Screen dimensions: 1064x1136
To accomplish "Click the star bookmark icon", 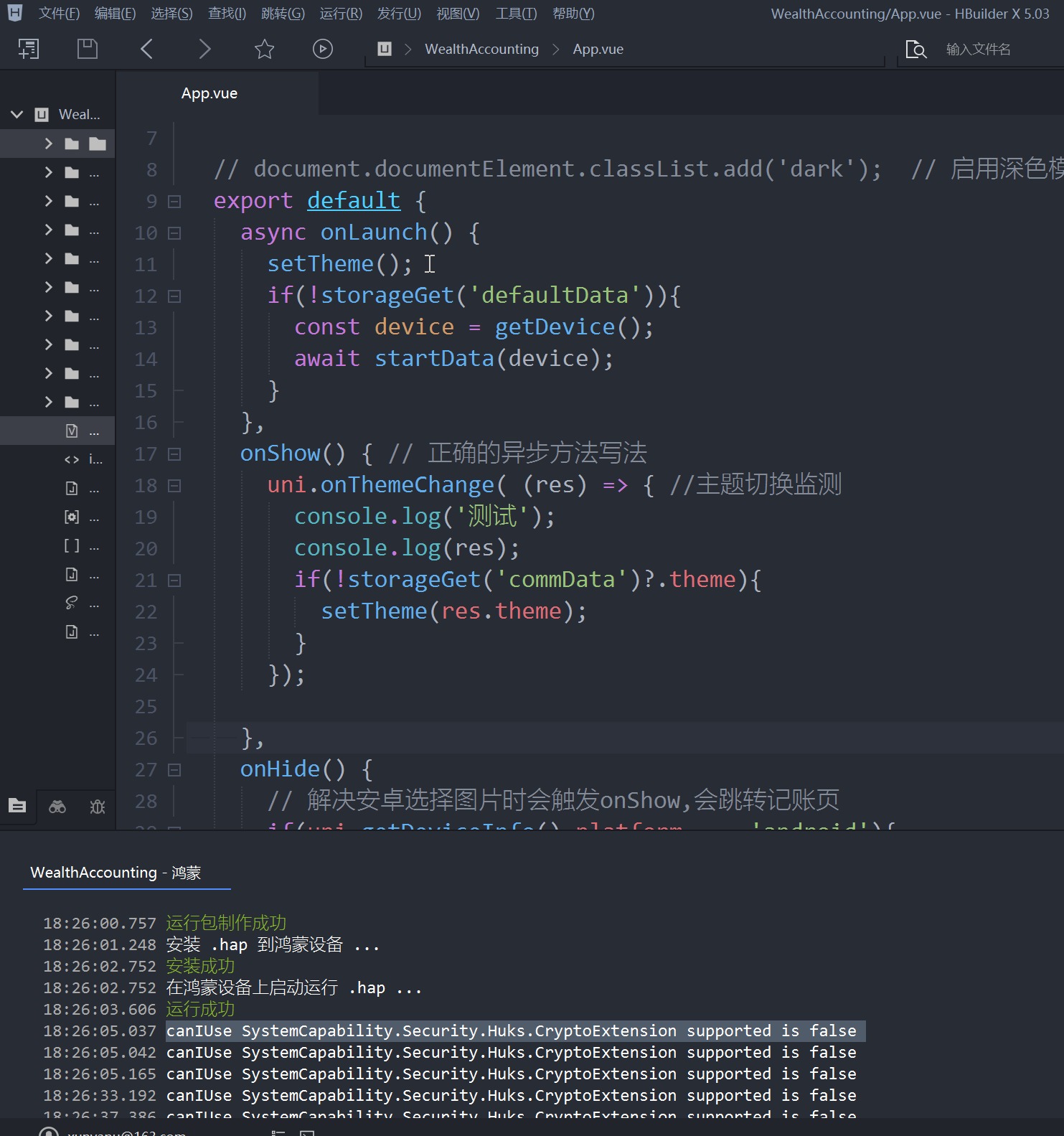I will coord(264,49).
